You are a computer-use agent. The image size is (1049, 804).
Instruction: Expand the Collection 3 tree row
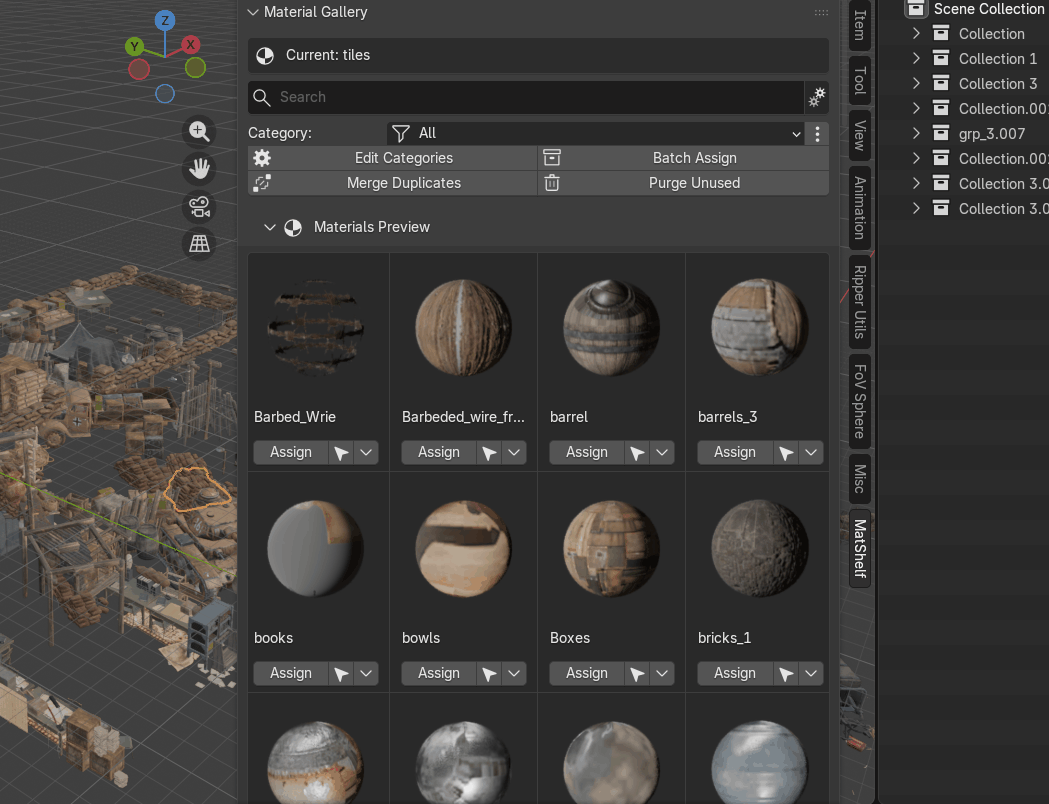[x=917, y=84]
